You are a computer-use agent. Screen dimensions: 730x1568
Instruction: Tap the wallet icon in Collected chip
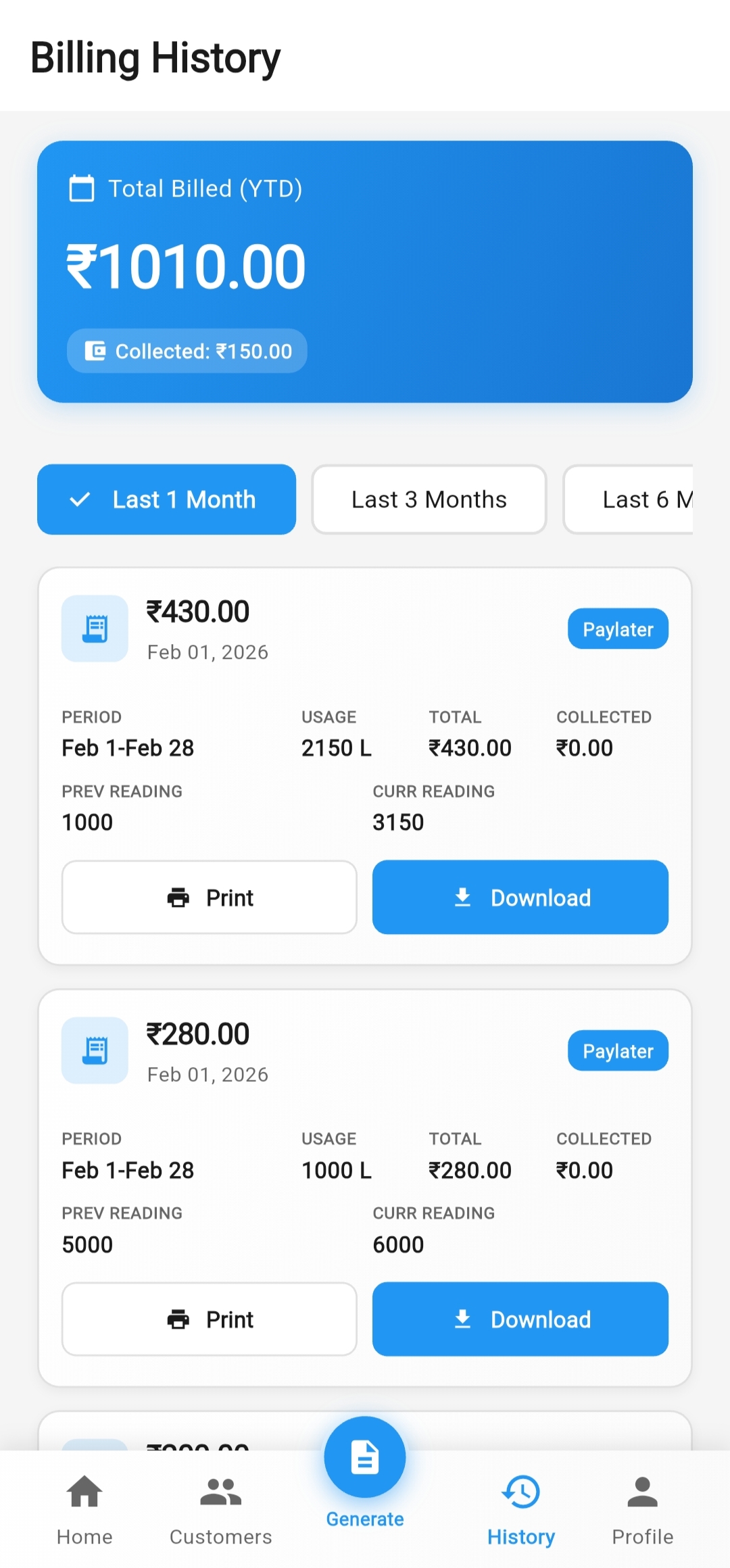coord(95,351)
